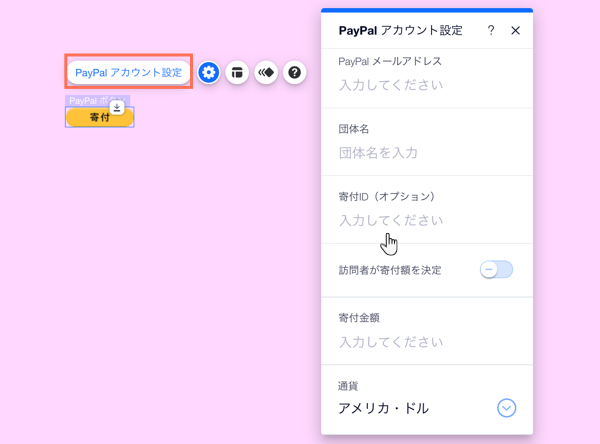Close the PayPal アカウント設定 panel

515,30
